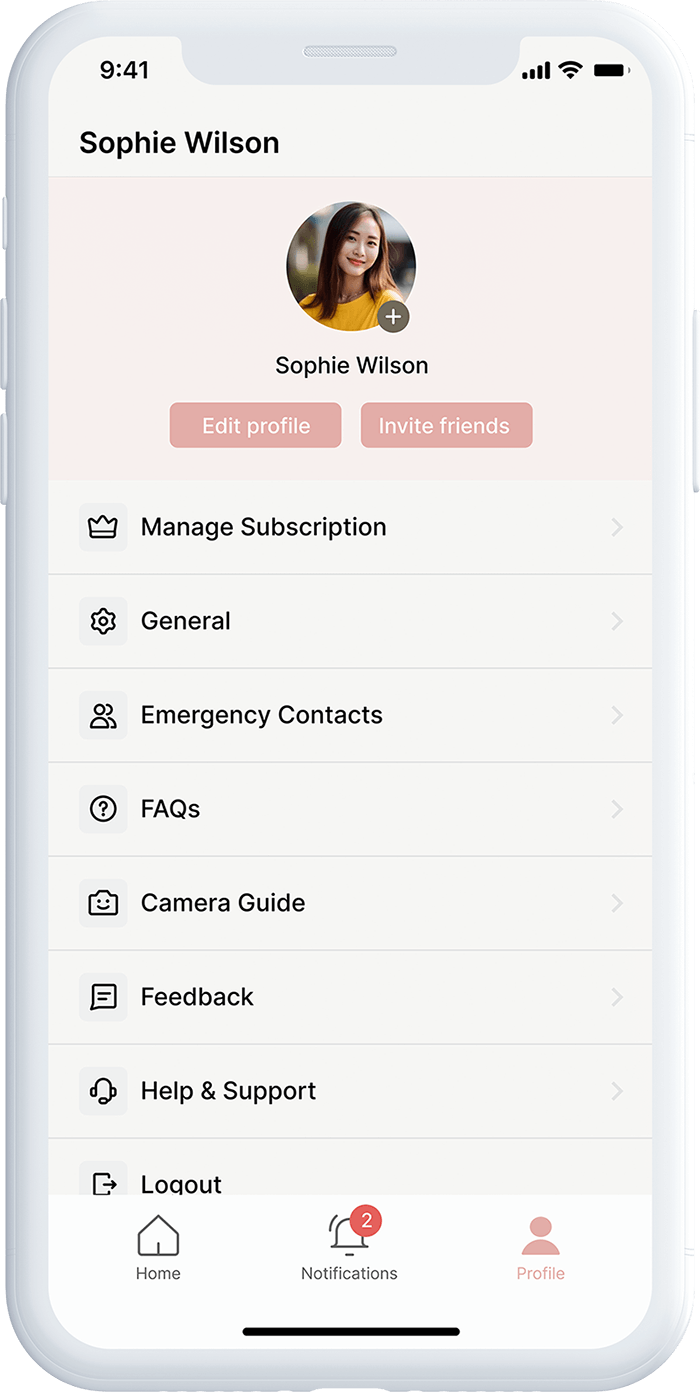Click the crown icon for Manage Subscription
The image size is (700, 1392).
click(x=103, y=527)
